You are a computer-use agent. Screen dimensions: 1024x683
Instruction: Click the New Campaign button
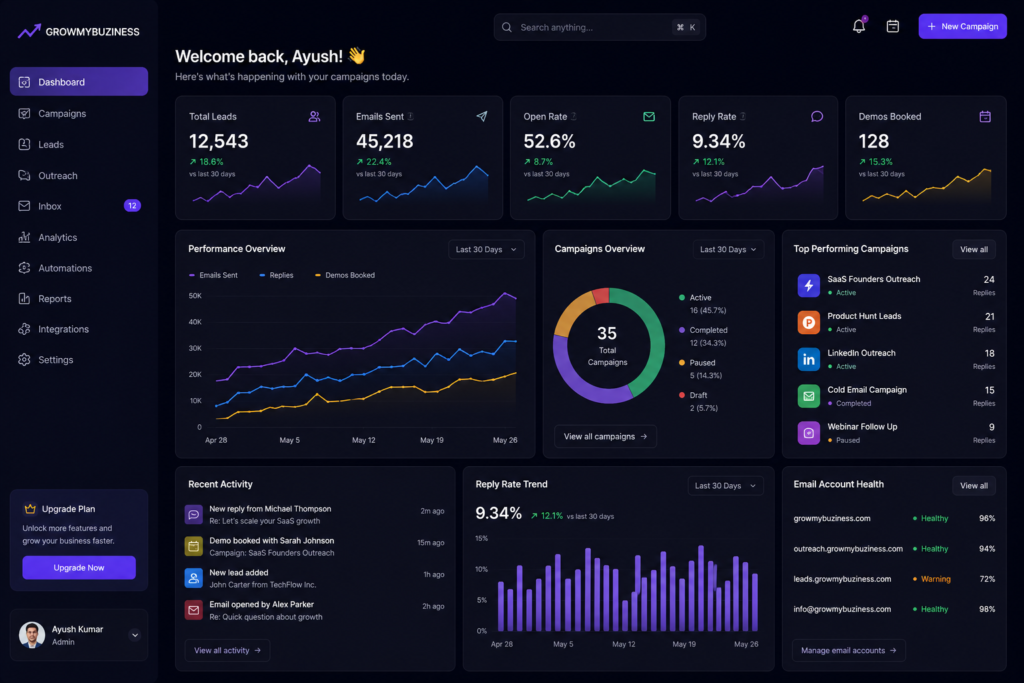point(962,26)
